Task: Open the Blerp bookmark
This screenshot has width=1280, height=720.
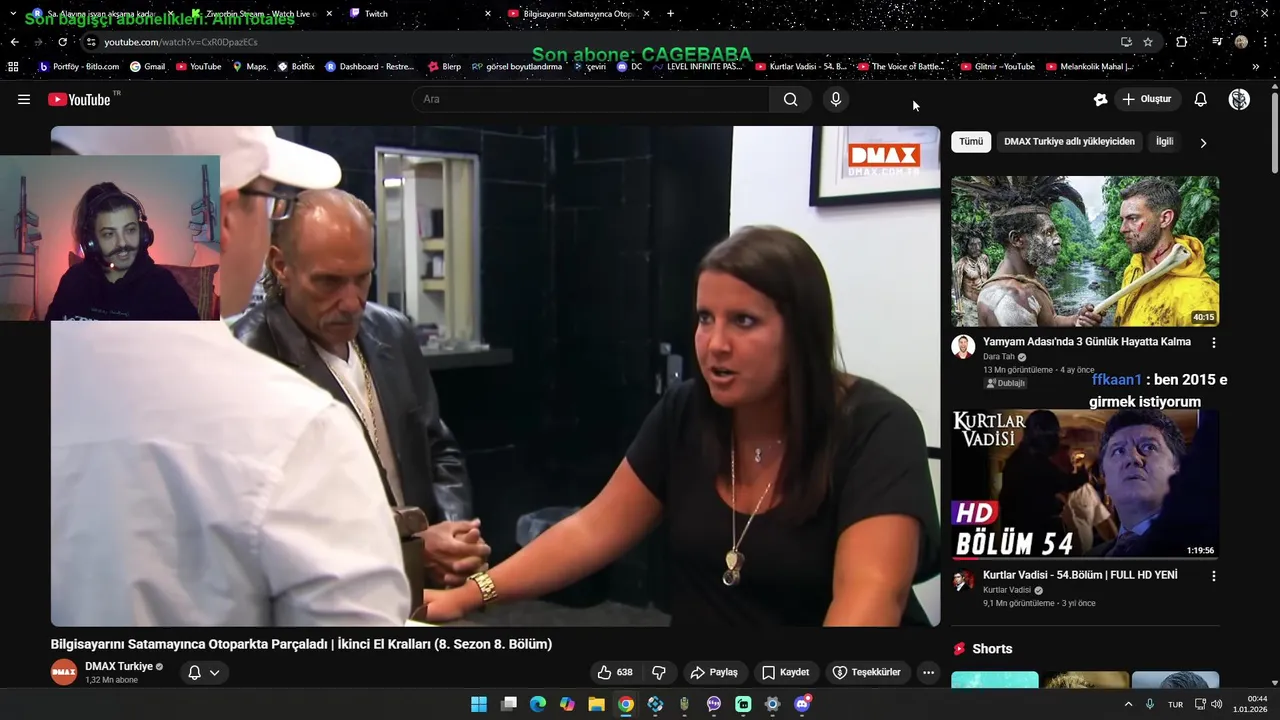Action: point(444,67)
